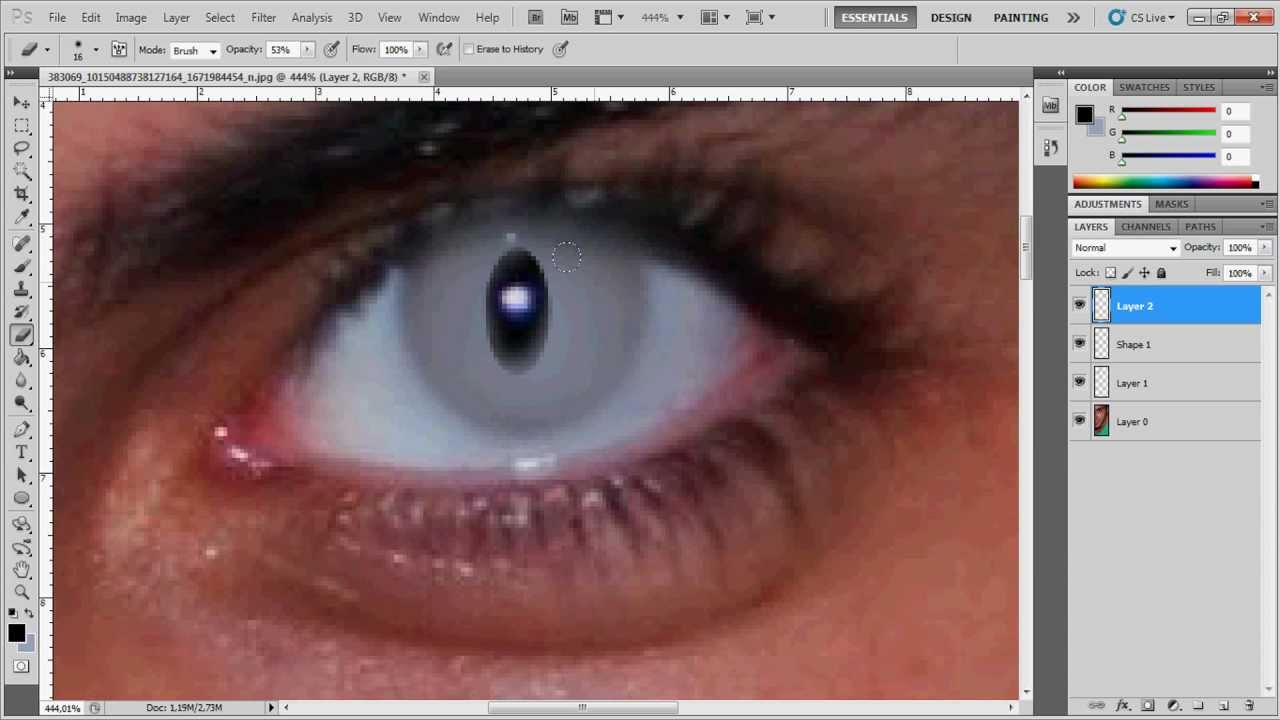Image resolution: width=1280 pixels, height=720 pixels.
Task: Open the File menu
Action: [x=57, y=17]
